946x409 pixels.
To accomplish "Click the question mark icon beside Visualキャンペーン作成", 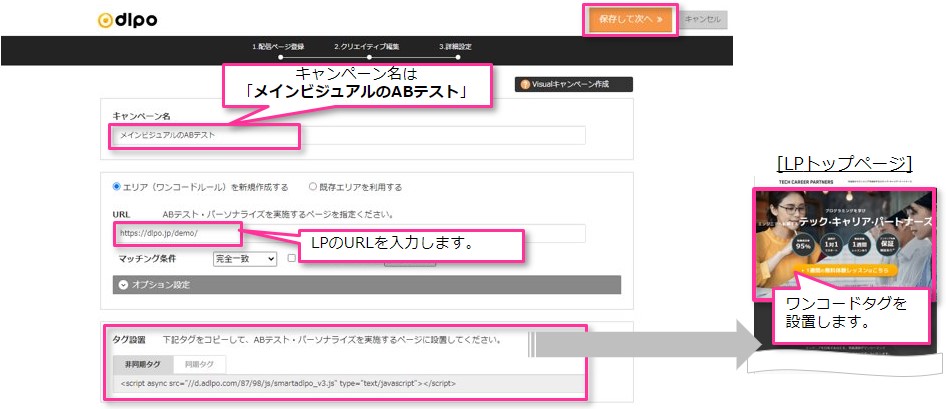I will point(525,84).
